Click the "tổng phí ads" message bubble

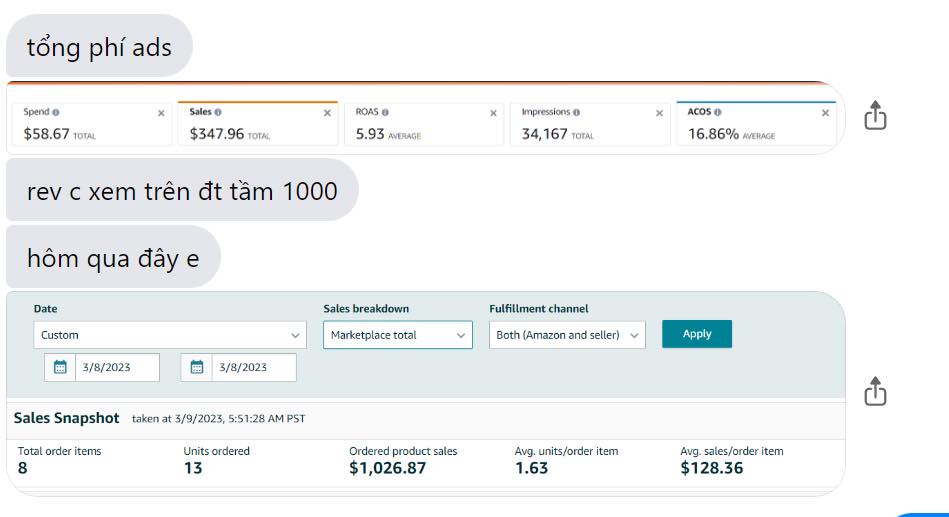coord(99,46)
